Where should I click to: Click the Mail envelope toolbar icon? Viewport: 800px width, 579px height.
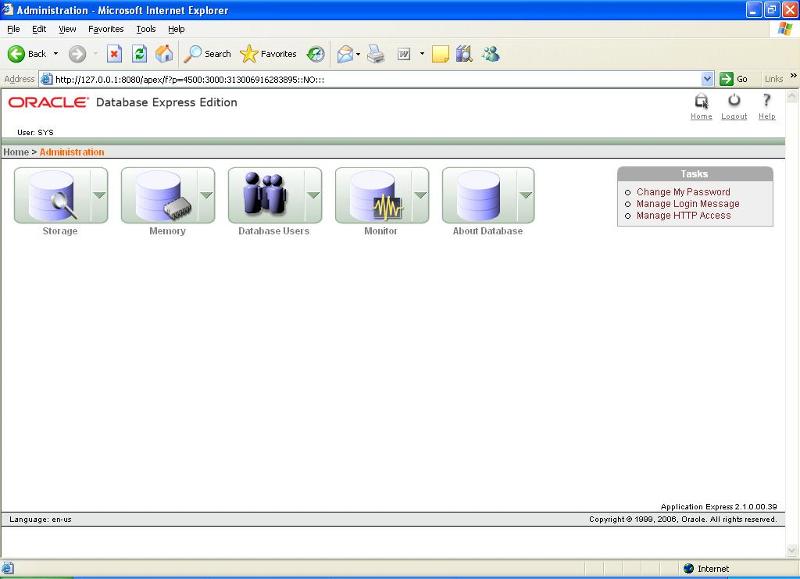345,54
